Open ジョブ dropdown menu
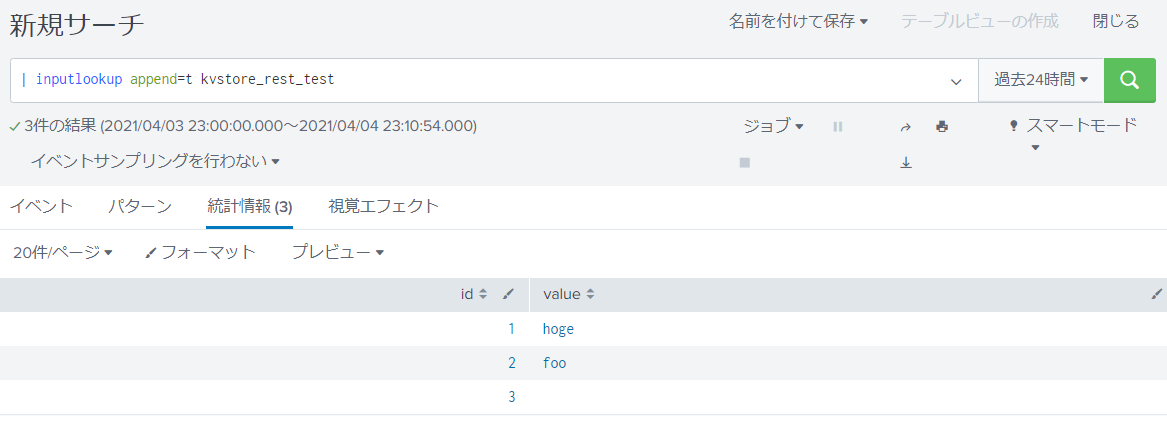 pos(774,126)
